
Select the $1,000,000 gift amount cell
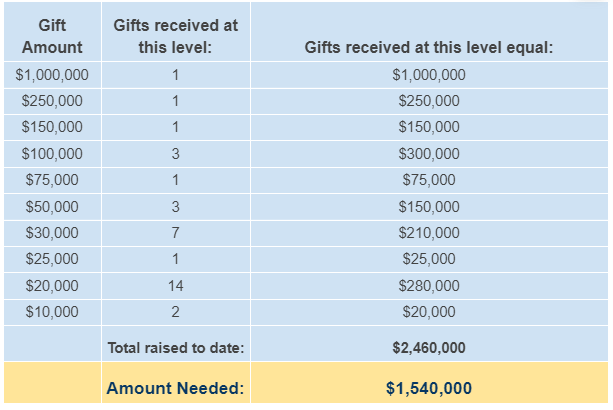(x=52, y=75)
